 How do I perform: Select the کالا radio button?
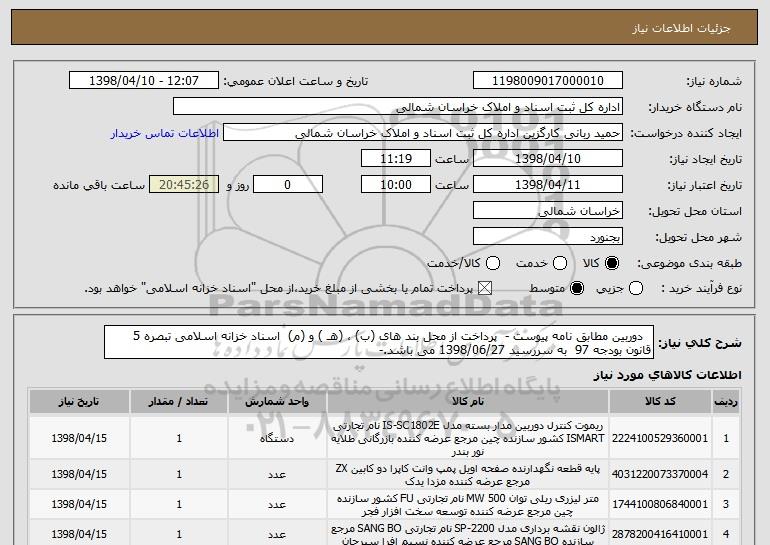pyautogui.click(x=612, y=263)
